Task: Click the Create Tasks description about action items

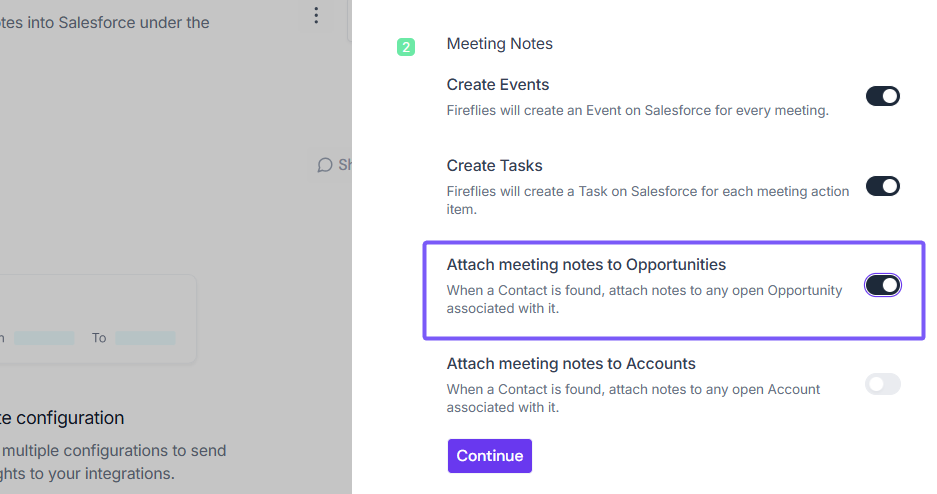Action: pyautogui.click(x=647, y=199)
